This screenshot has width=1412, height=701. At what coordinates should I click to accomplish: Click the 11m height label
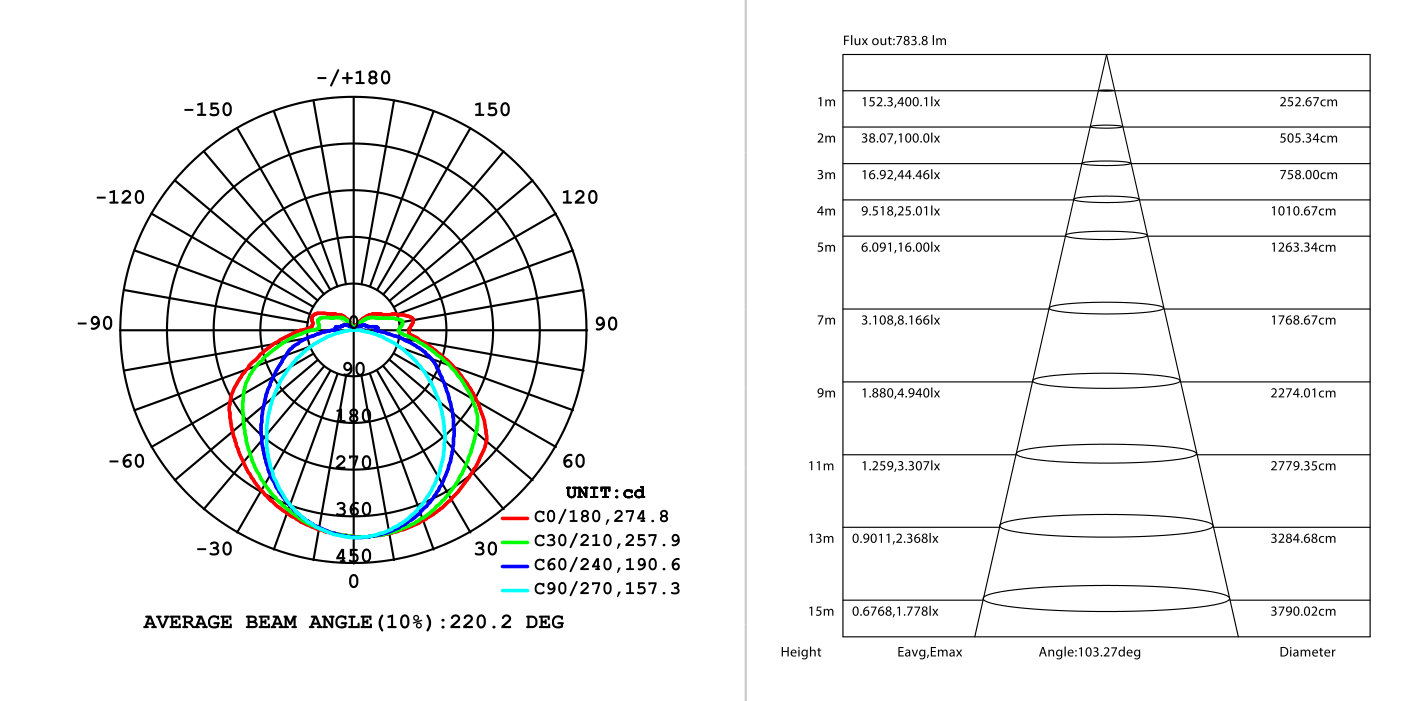tap(822, 467)
